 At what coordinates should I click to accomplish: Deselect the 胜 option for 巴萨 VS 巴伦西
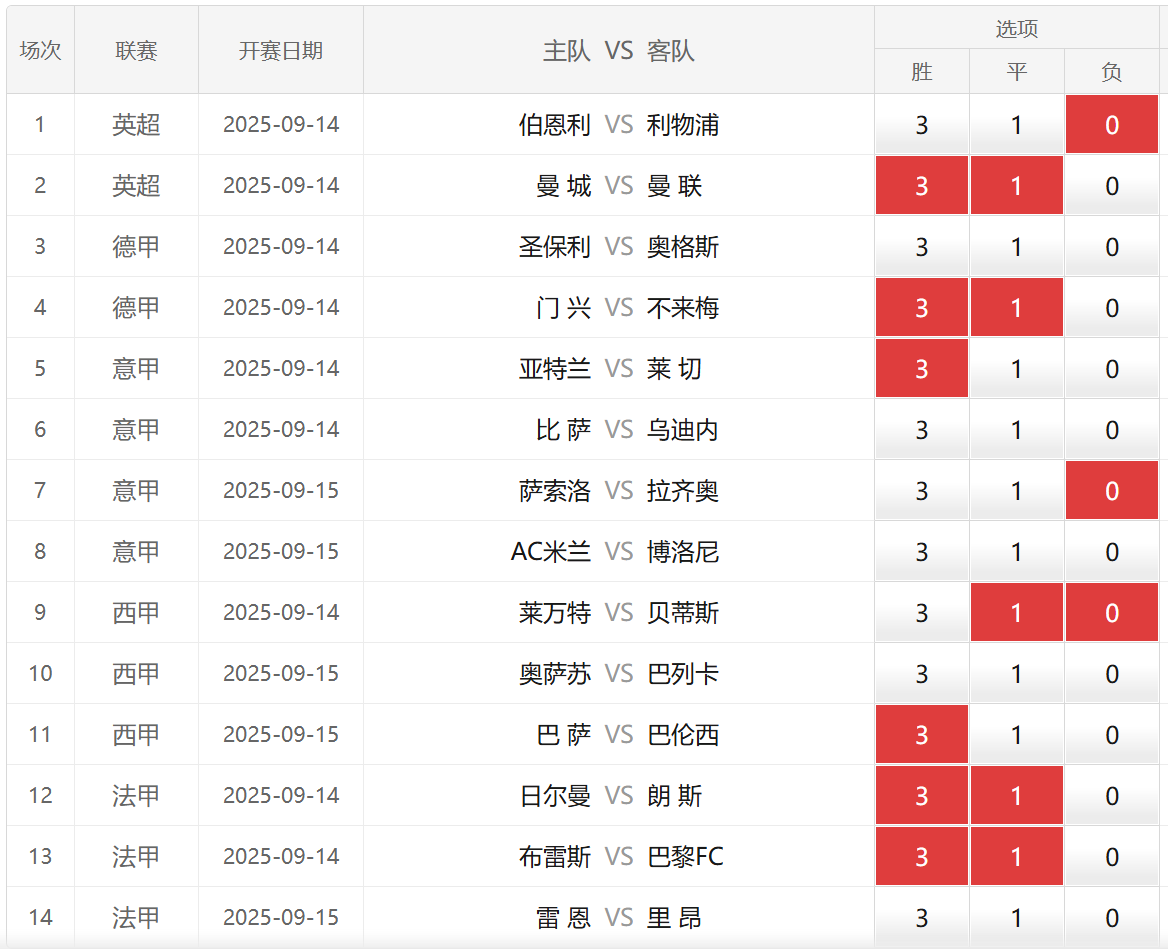pyautogui.click(x=921, y=735)
